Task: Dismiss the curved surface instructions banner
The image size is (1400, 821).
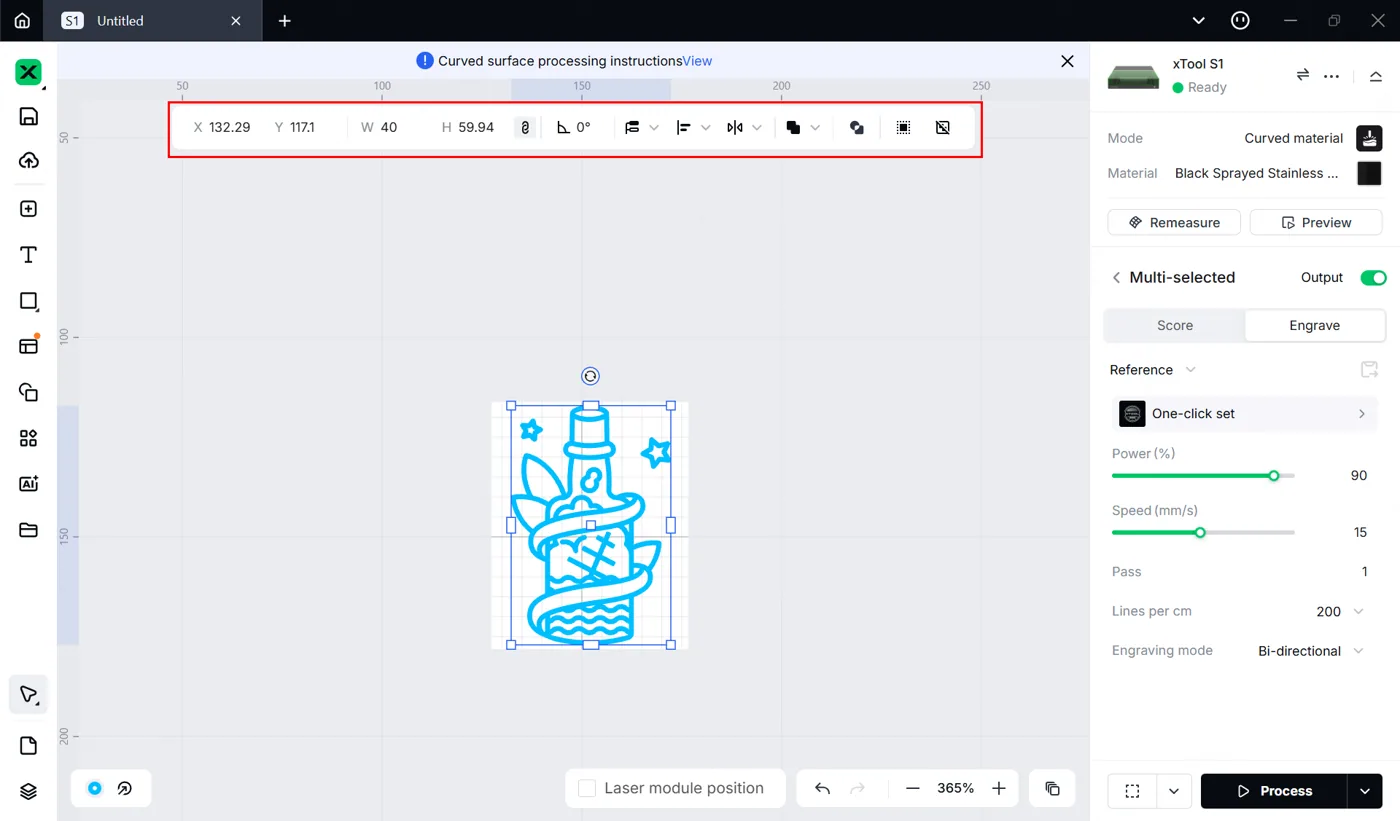Action: click(1067, 61)
